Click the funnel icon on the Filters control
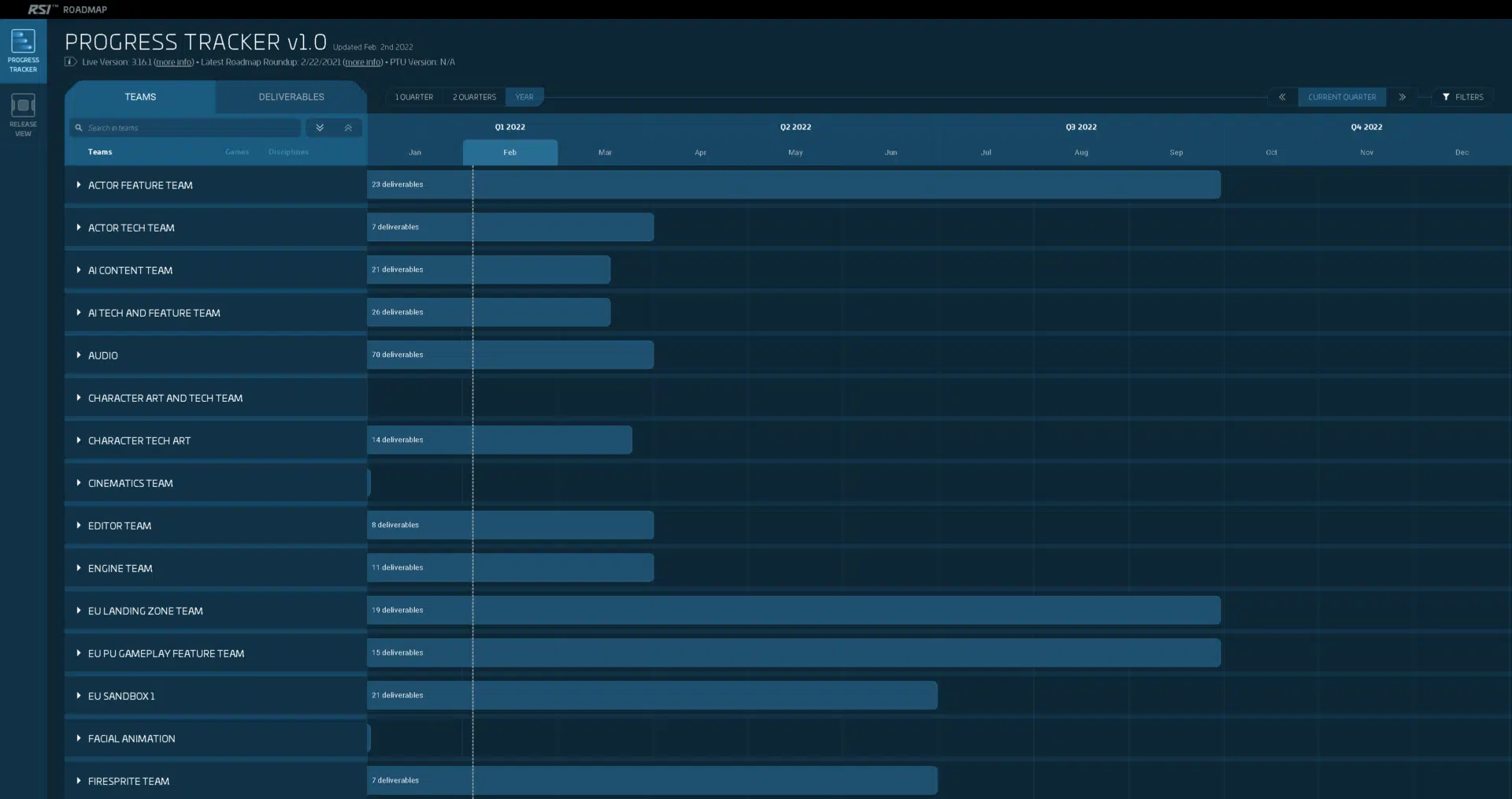1512x799 pixels. coord(1447,97)
